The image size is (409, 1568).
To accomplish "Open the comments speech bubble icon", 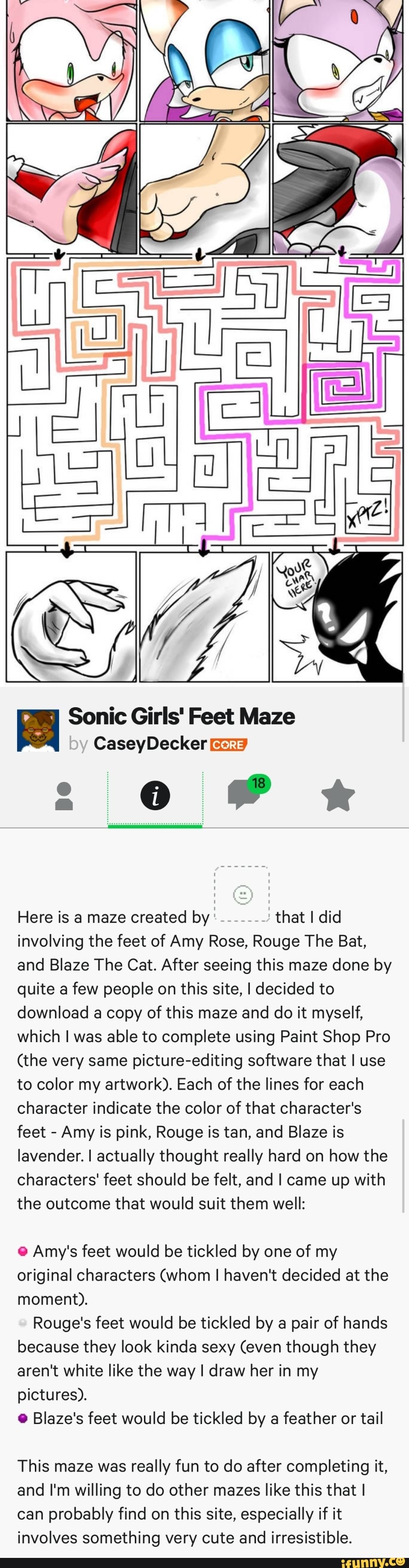I will click(244, 796).
